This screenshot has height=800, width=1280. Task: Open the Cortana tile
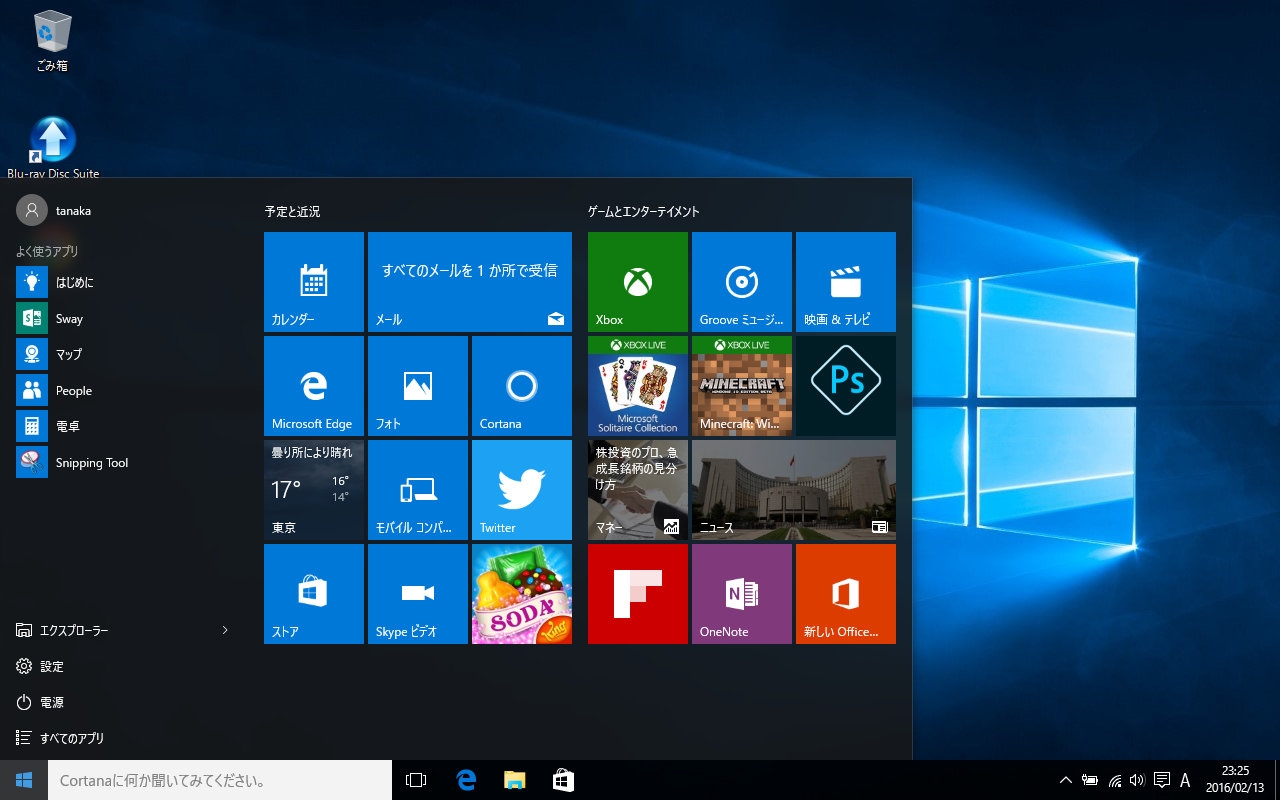522,386
